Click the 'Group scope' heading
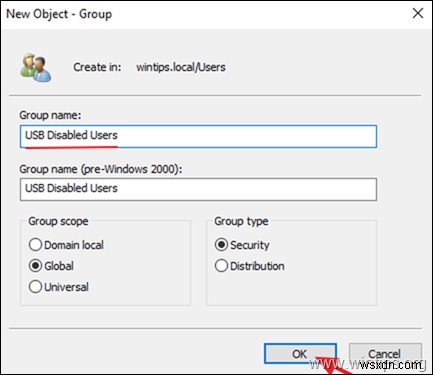Viewport: 433px width, 375px height. pos(58,221)
